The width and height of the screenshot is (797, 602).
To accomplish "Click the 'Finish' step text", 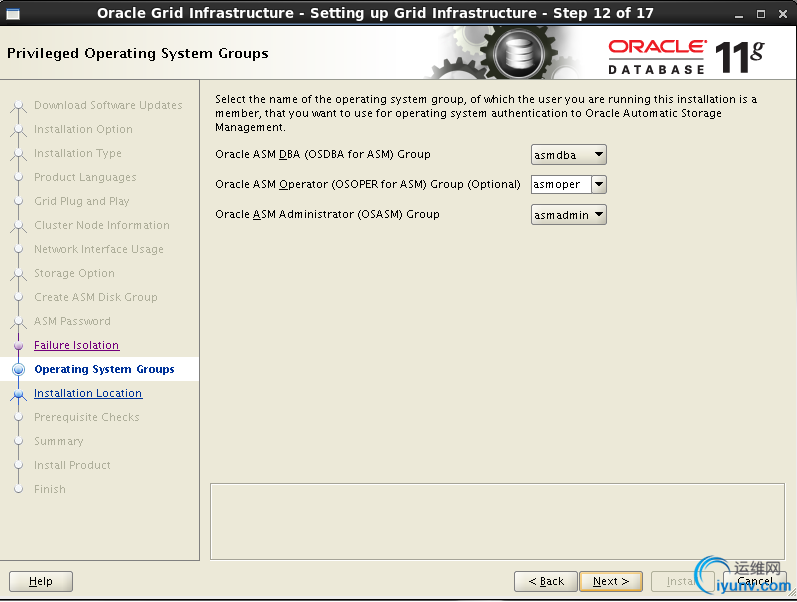I will click(x=50, y=489).
